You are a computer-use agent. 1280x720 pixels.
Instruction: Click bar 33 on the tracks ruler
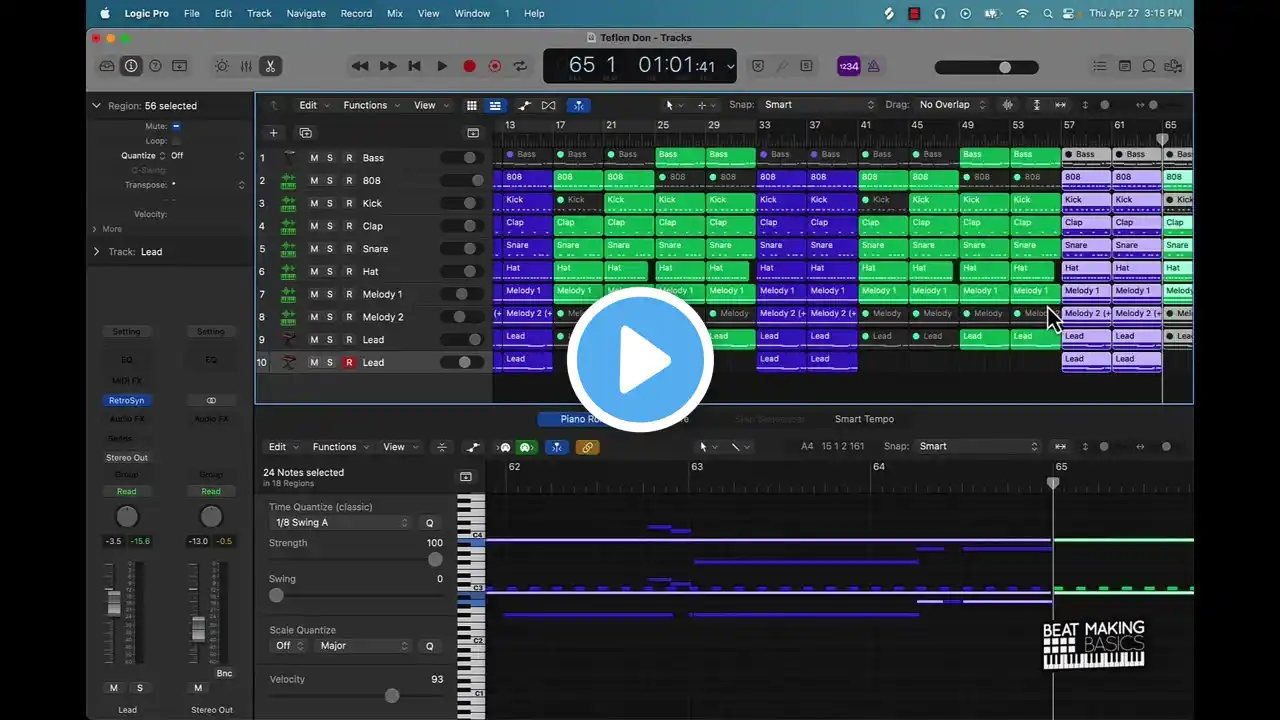click(x=764, y=125)
